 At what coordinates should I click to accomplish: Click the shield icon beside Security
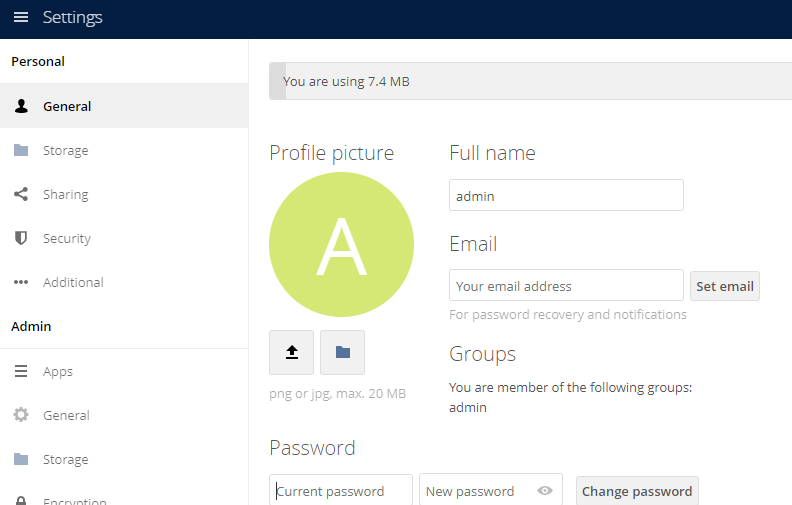pos(21,238)
